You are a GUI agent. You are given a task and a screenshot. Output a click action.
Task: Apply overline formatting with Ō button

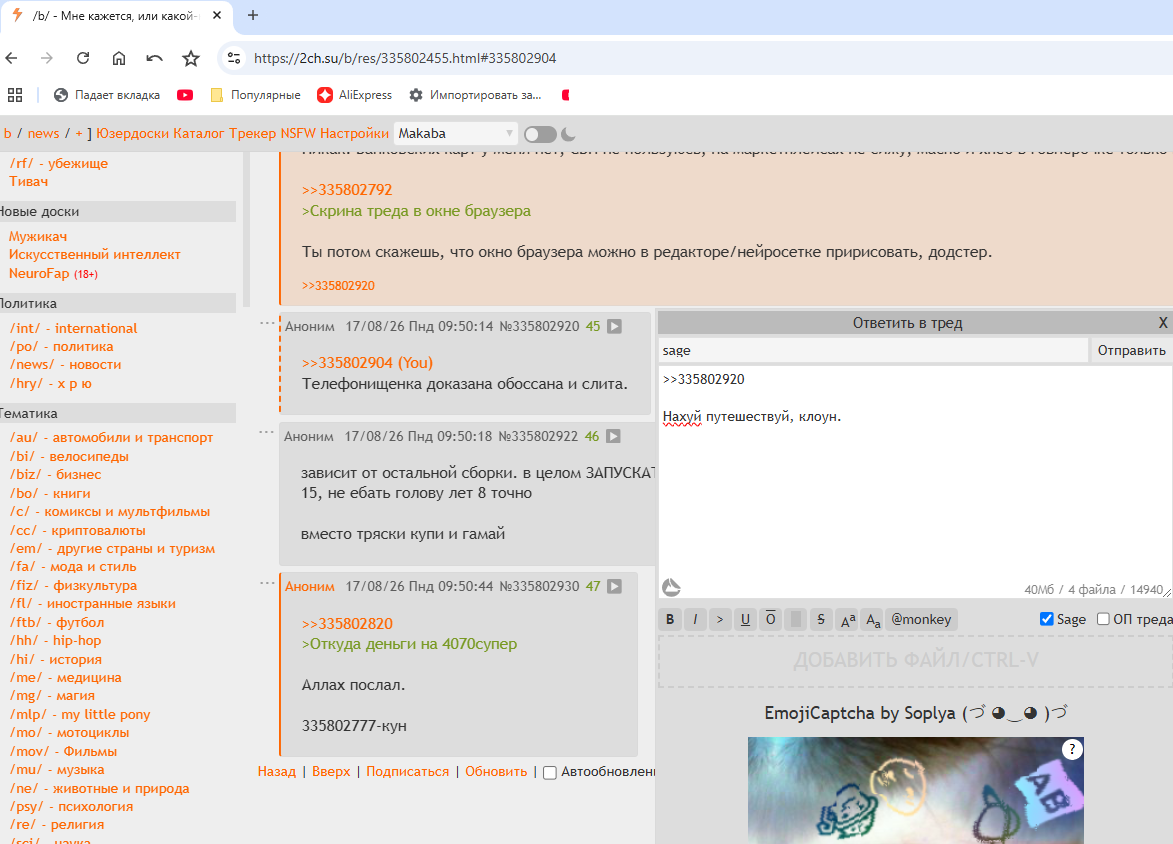coord(771,620)
